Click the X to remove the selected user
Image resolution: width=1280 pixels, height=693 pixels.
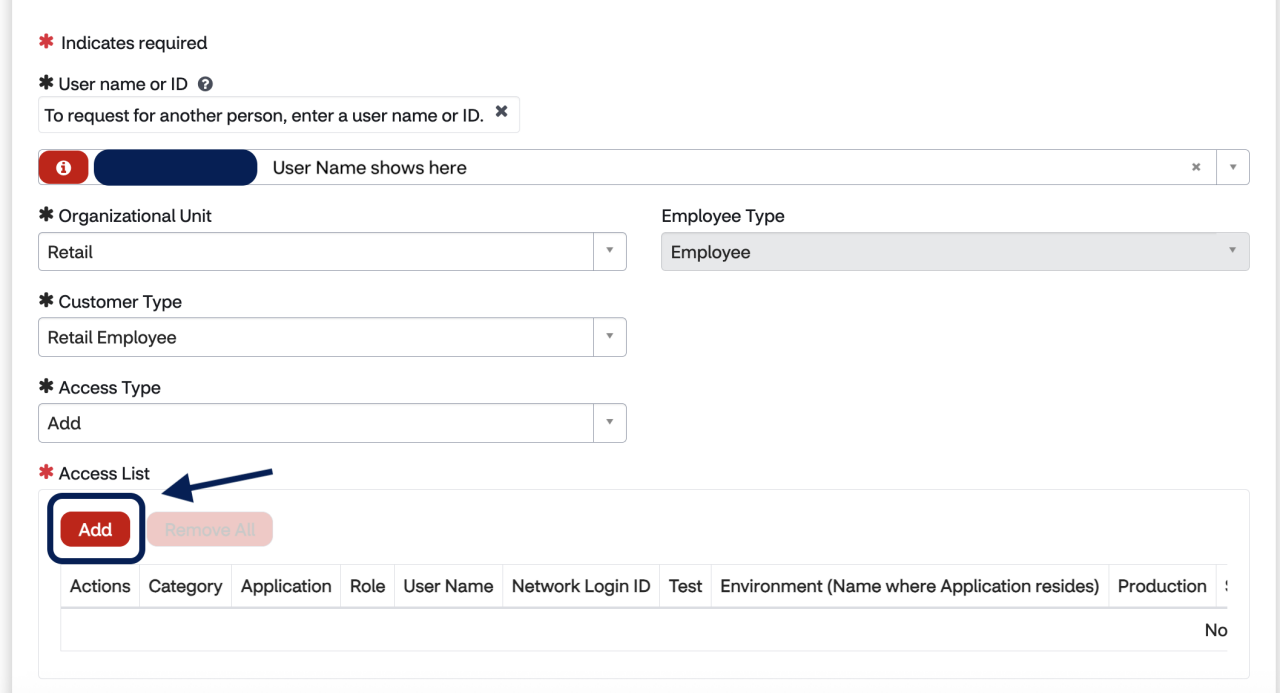(x=1196, y=167)
